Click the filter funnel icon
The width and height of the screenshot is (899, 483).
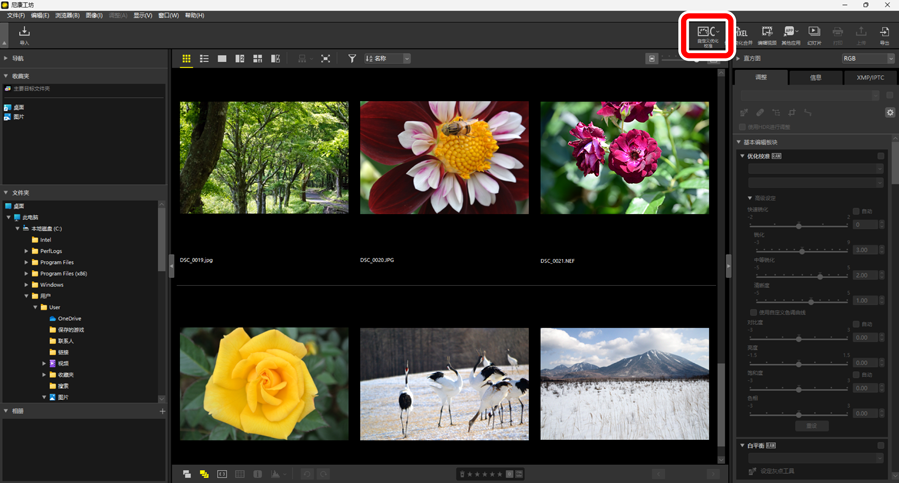pos(352,59)
